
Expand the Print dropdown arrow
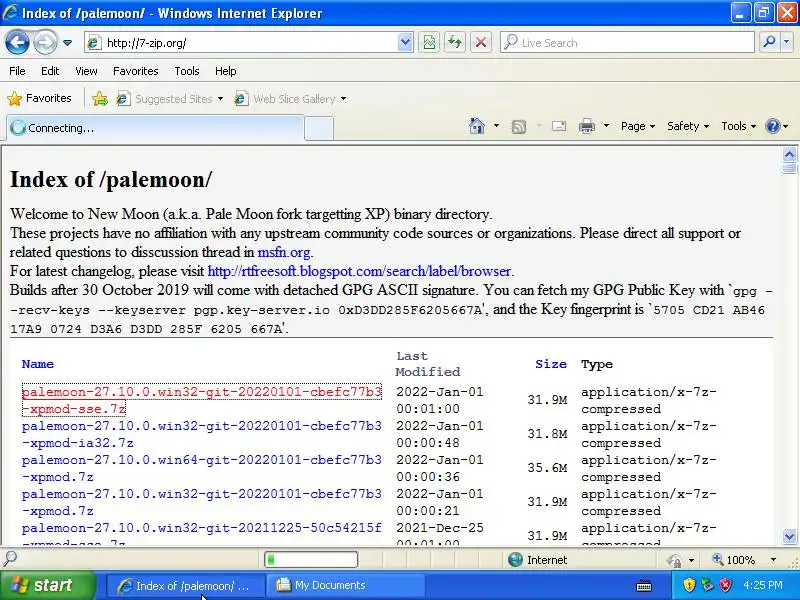(606, 126)
